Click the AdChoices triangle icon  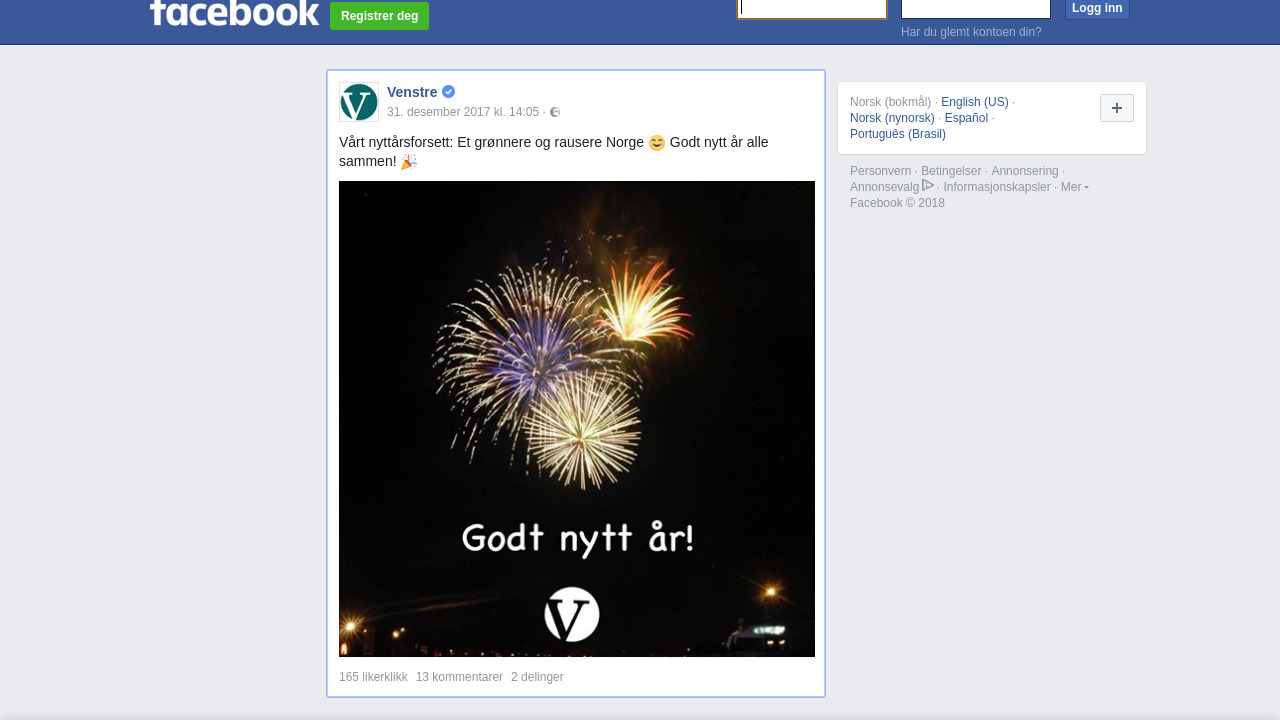pyautogui.click(x=928, y=185)
